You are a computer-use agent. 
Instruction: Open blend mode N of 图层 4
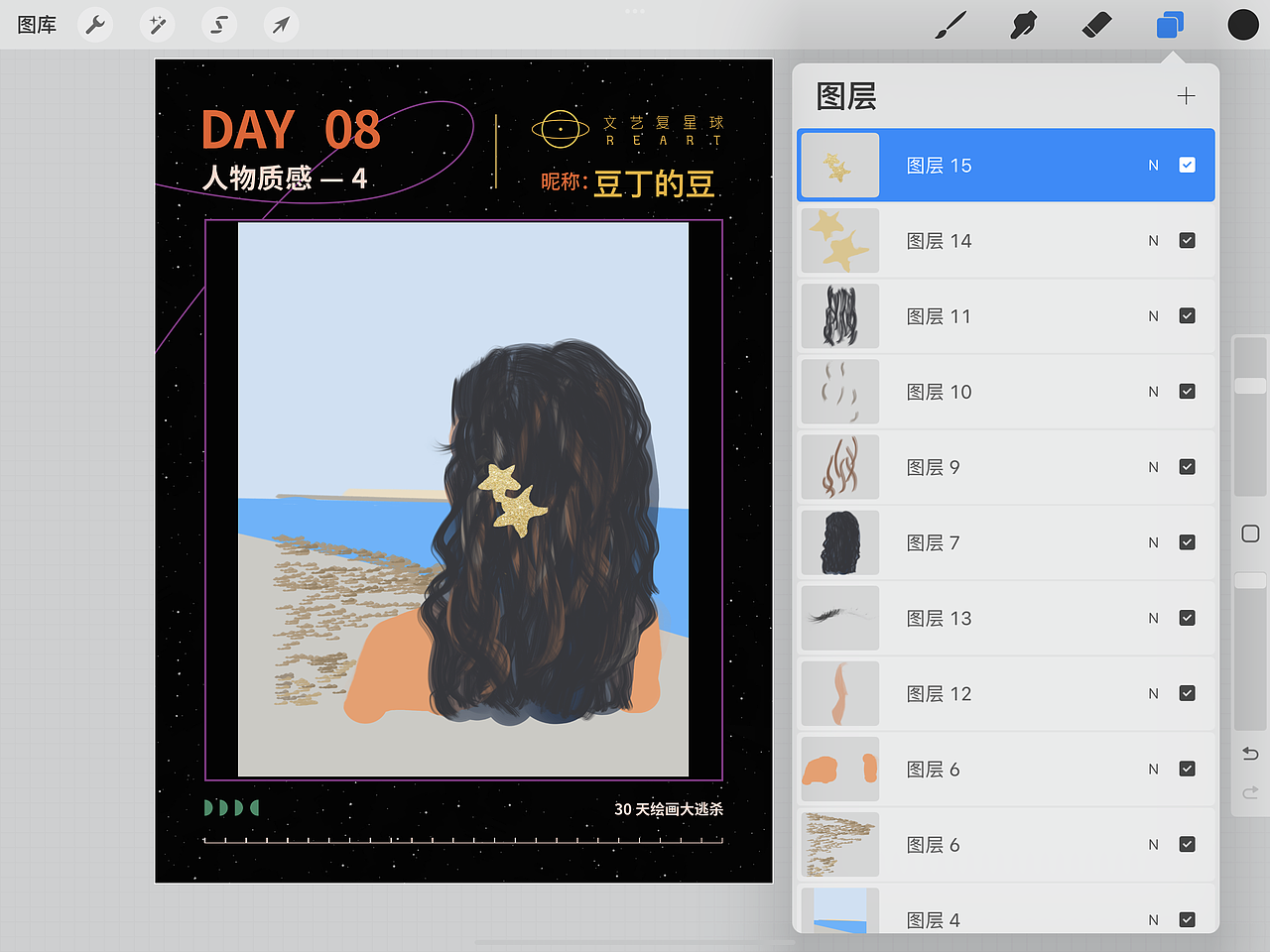tap(1153, 920)
